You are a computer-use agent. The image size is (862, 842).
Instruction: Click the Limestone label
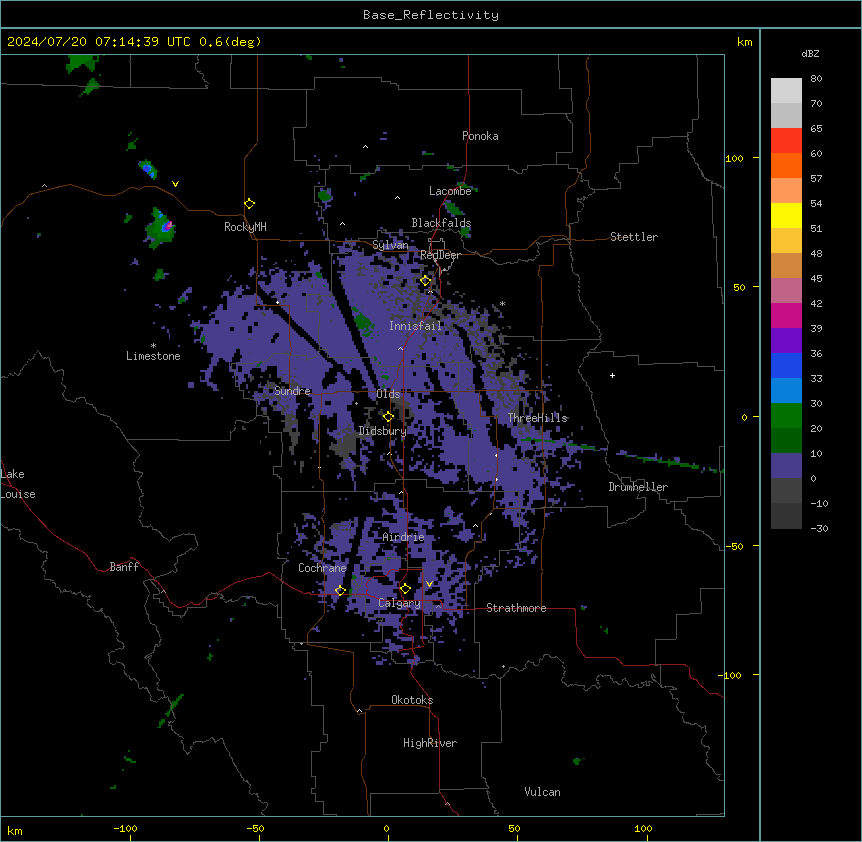(153, 356)
